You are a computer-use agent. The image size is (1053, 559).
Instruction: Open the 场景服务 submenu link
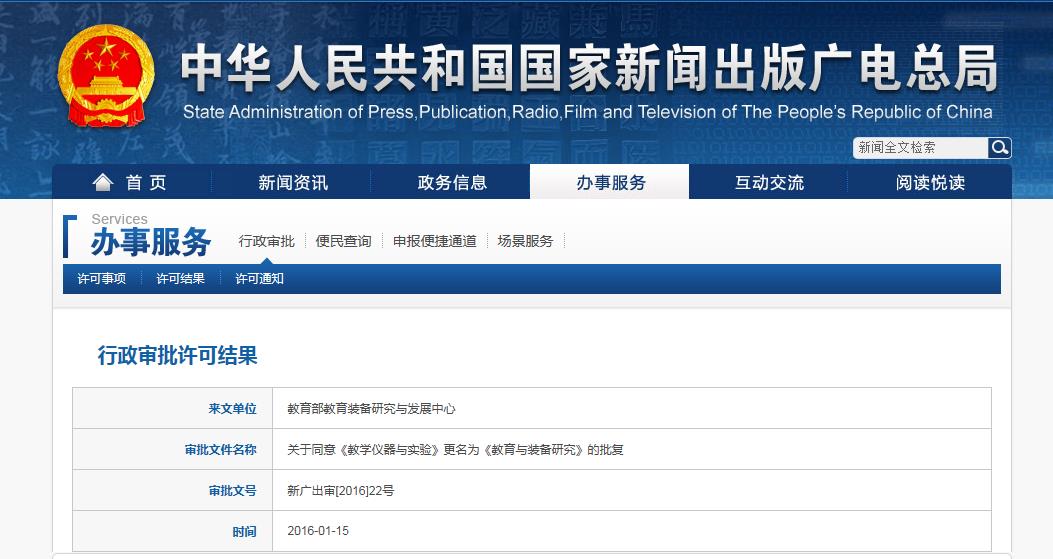(x=525, y=241)
